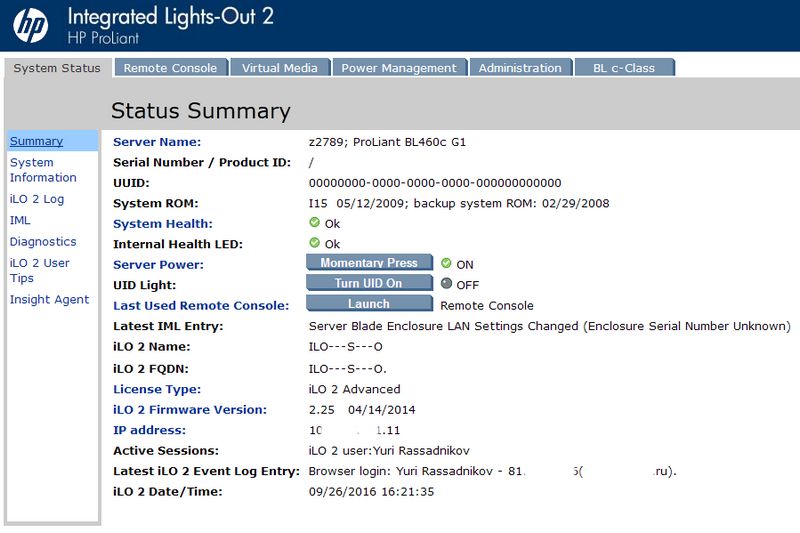Select Summary in the sidebar

click(36, 141)
